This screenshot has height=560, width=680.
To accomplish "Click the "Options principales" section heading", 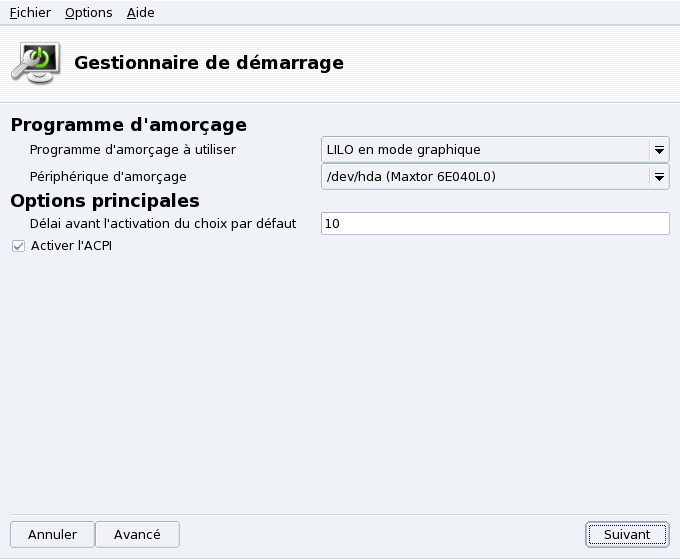I will [x=105, y=200].
